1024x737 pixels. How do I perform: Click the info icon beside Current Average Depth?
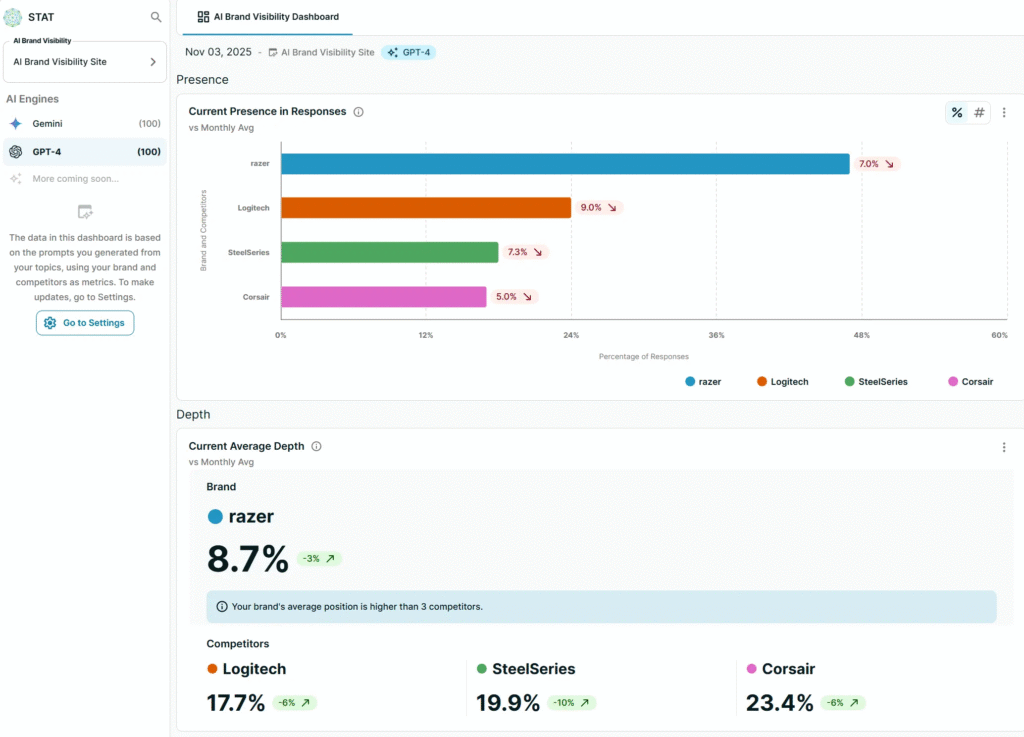pyautogui.click(x=316, y=447)
